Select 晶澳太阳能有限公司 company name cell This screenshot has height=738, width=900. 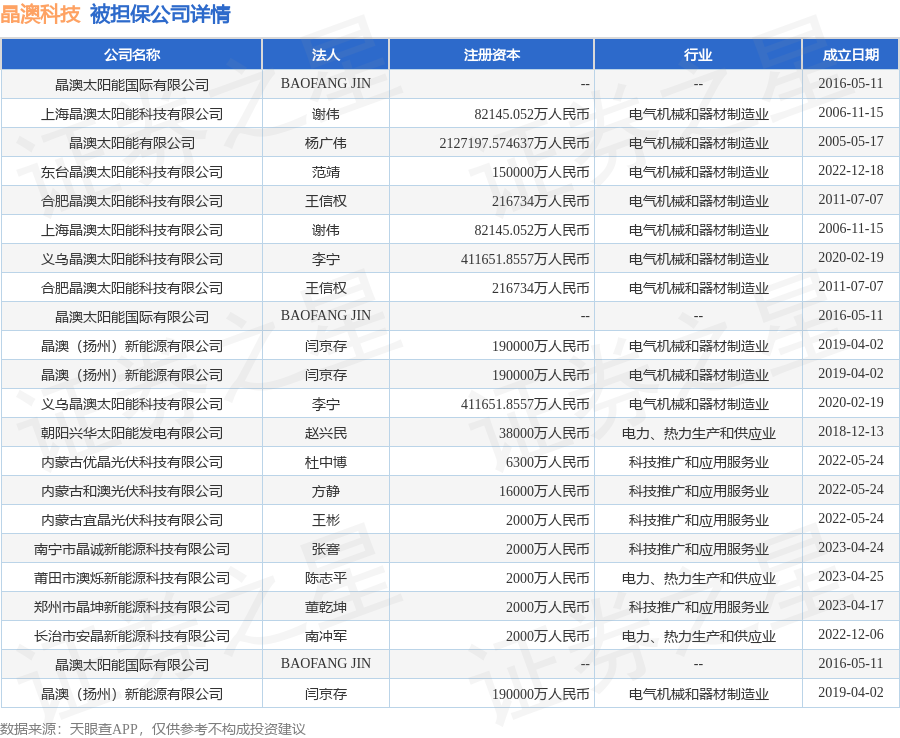coord(131,142)
